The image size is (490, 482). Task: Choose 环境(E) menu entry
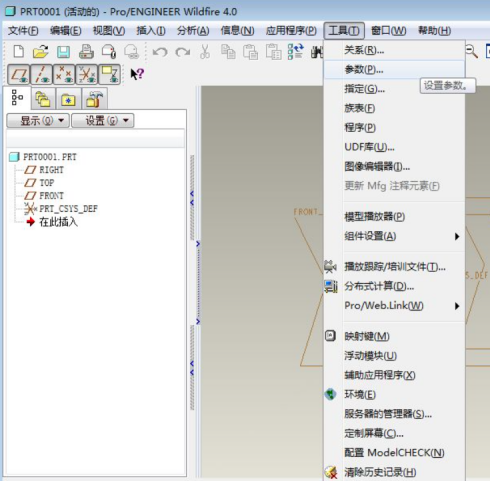click(x=394, y=394)
